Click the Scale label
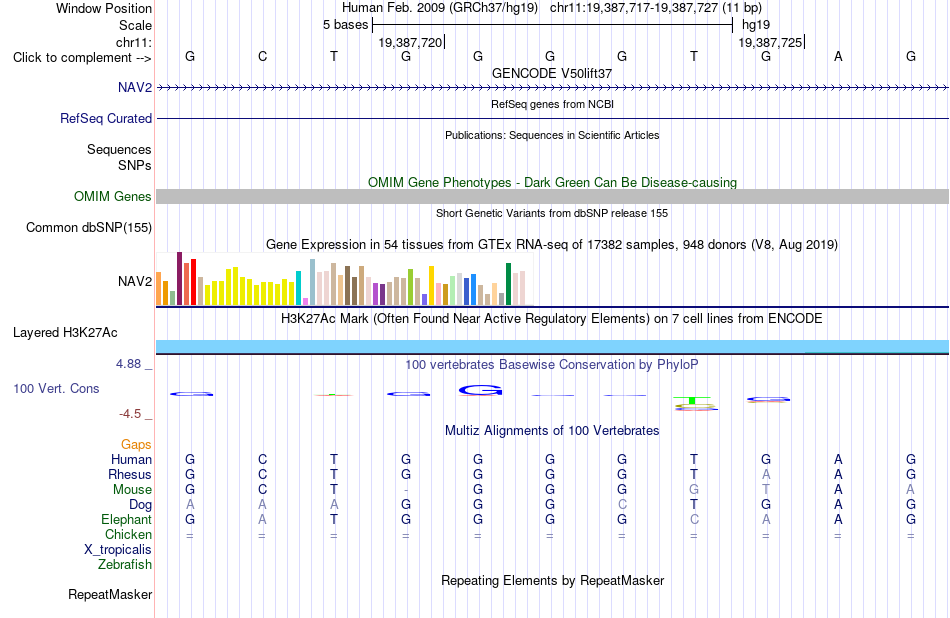950x618 pixels. tap(136, 25)
